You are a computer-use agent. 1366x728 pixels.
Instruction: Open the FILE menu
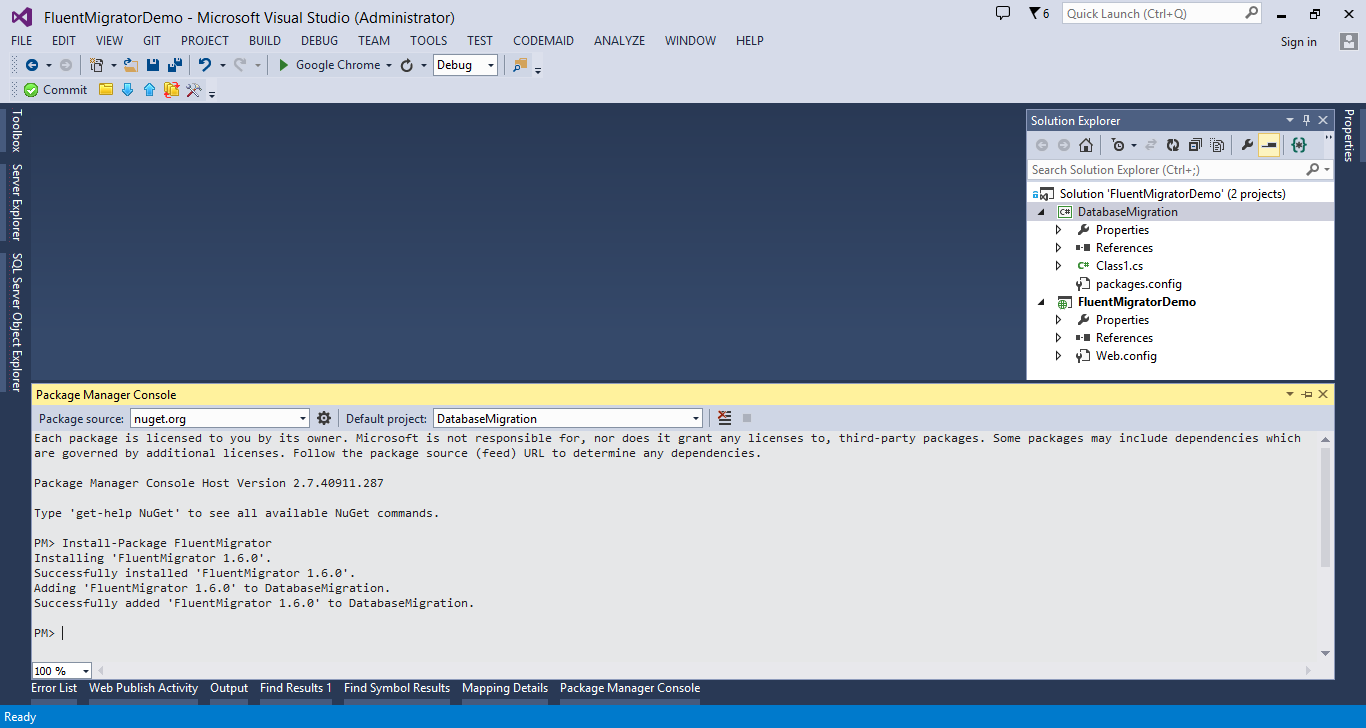click(21, 41)
